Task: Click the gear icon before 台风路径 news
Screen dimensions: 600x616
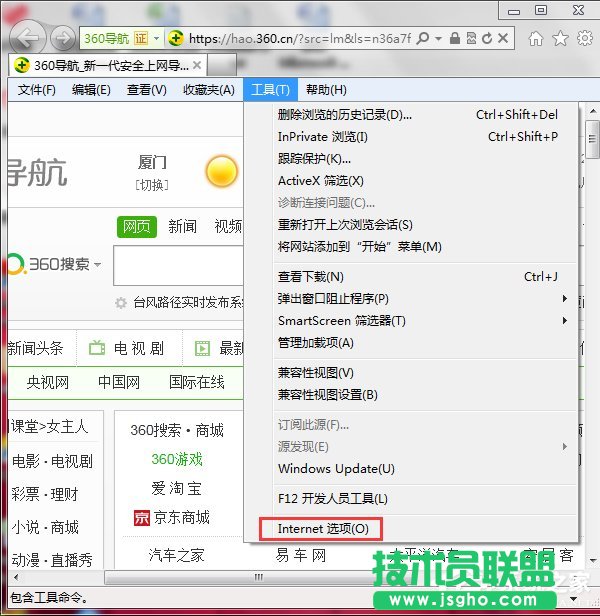Action: (121, 303)
